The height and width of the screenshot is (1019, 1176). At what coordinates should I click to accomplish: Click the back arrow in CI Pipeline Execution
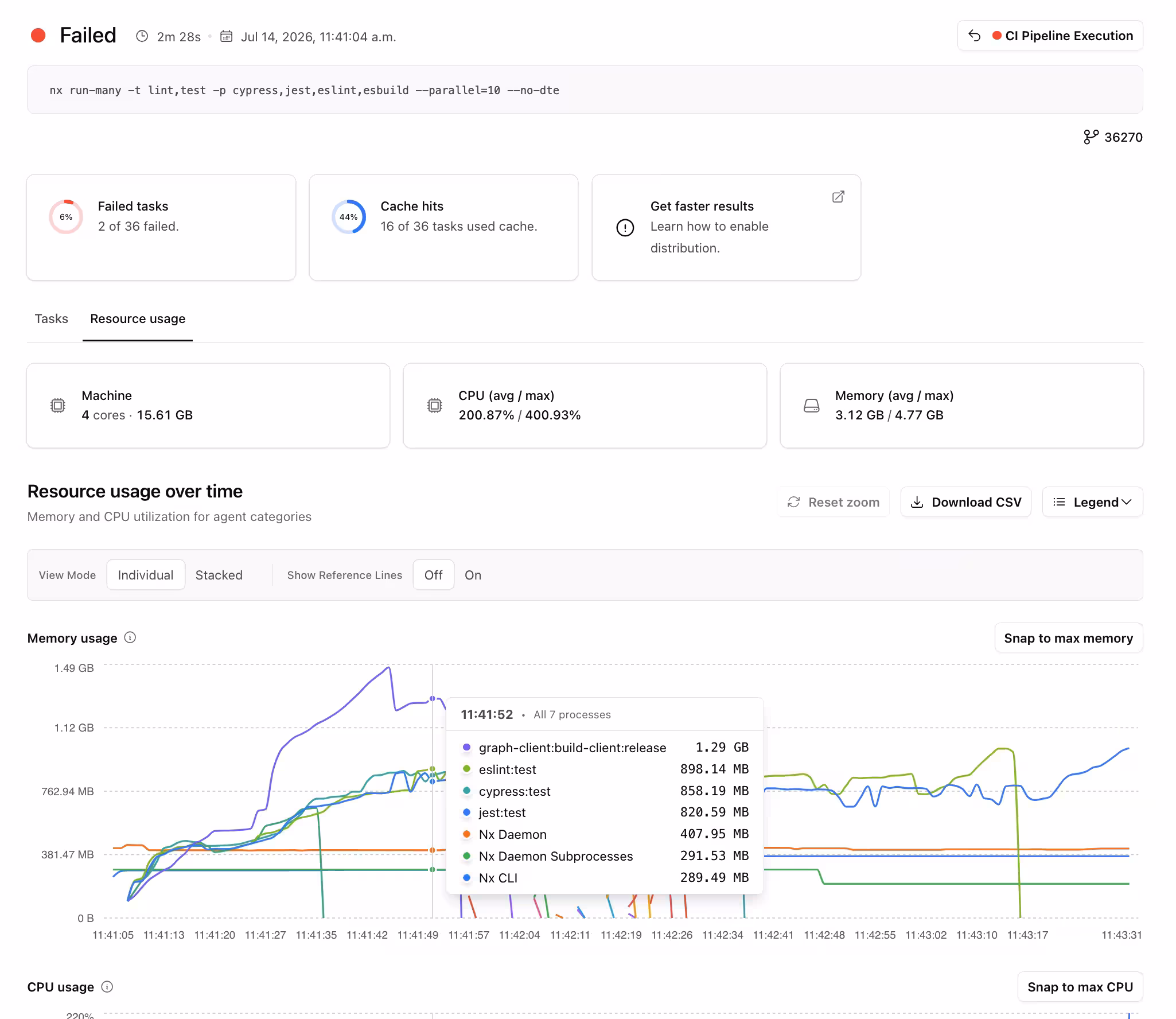(x=975, y=36)
